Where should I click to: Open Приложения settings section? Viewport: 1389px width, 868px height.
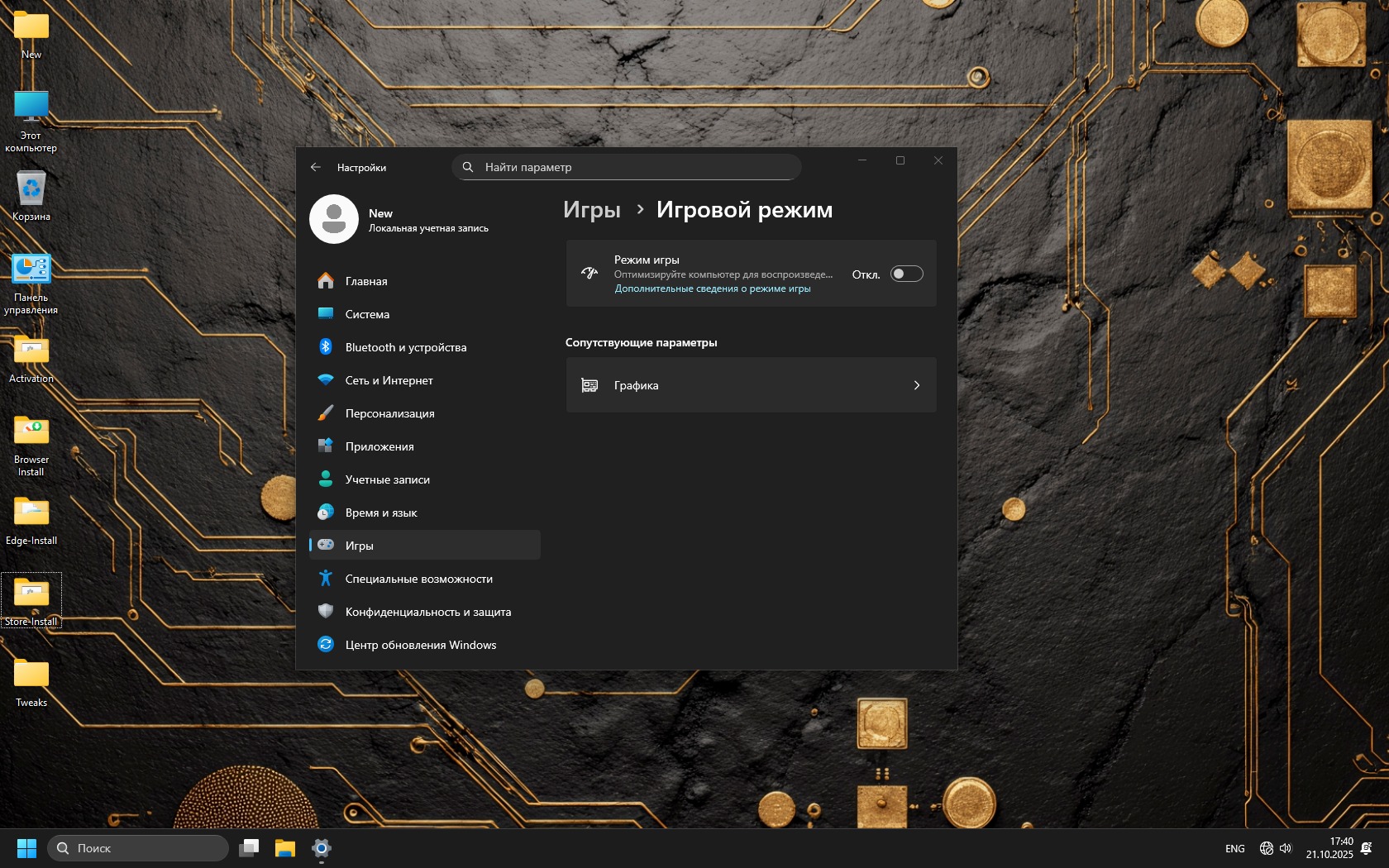pyautogui.click(x=379, y=446)
